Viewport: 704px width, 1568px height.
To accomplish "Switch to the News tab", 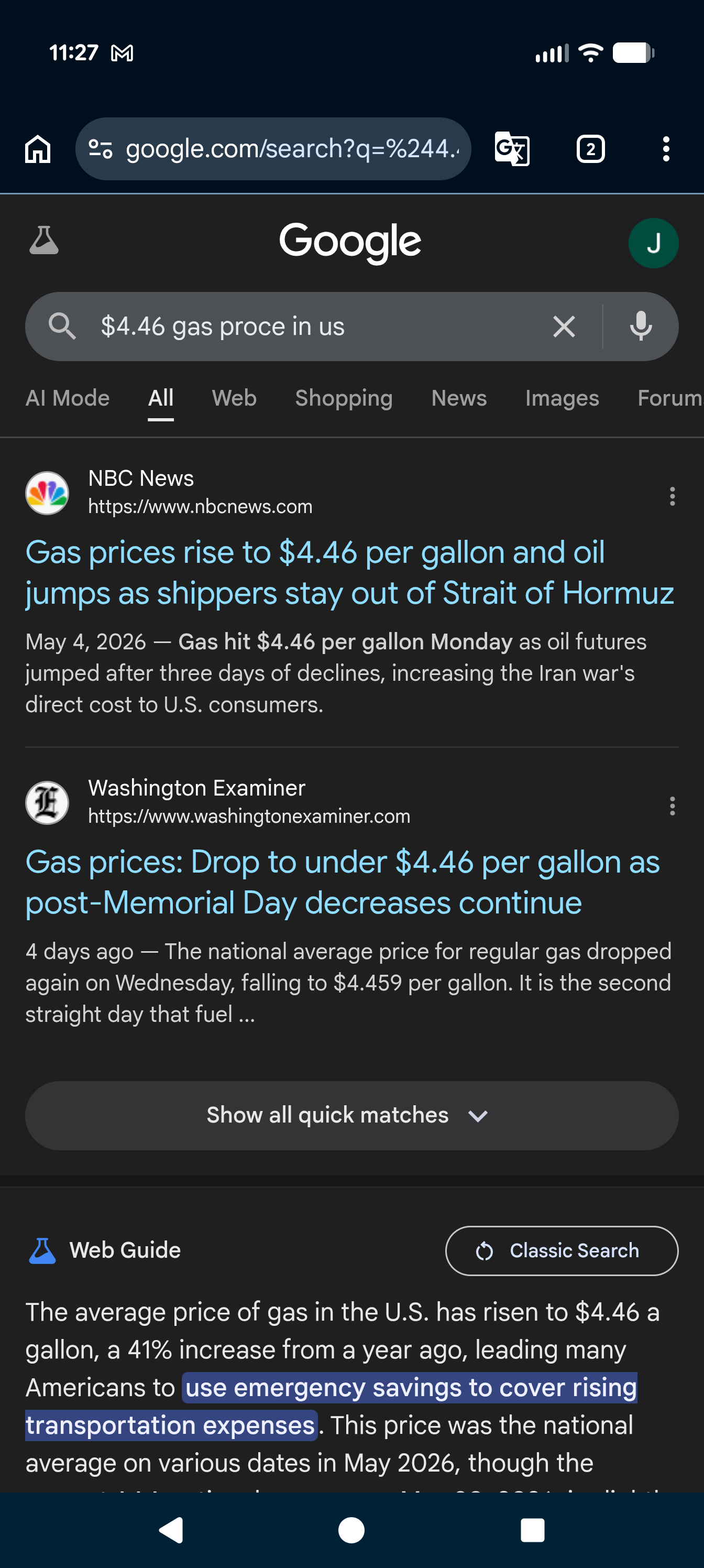I will 459,398.
